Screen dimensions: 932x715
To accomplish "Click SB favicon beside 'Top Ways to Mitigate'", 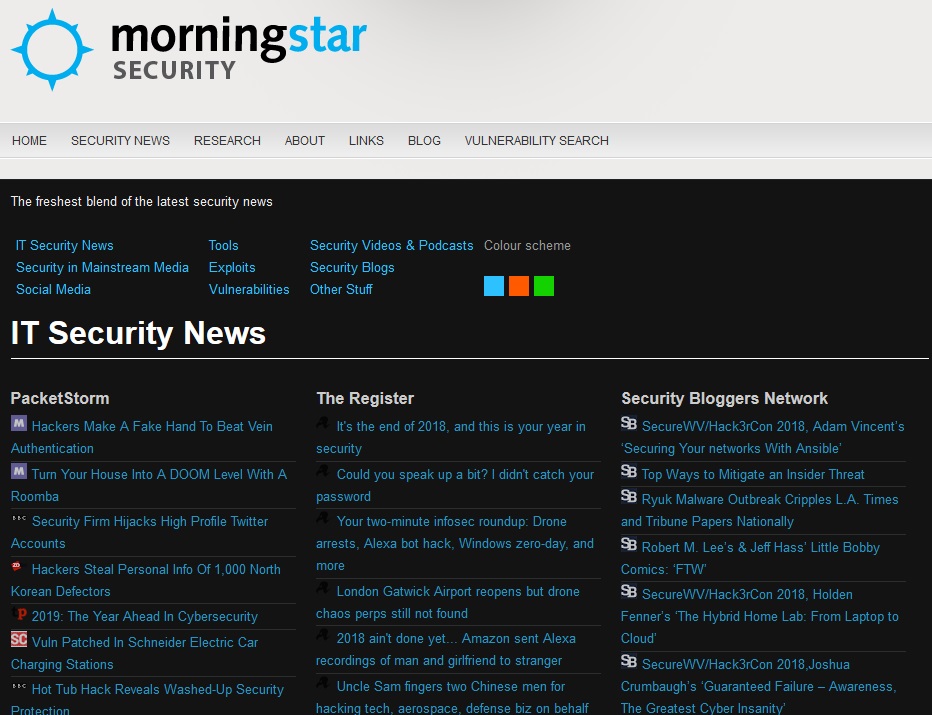I will point(629,471).
